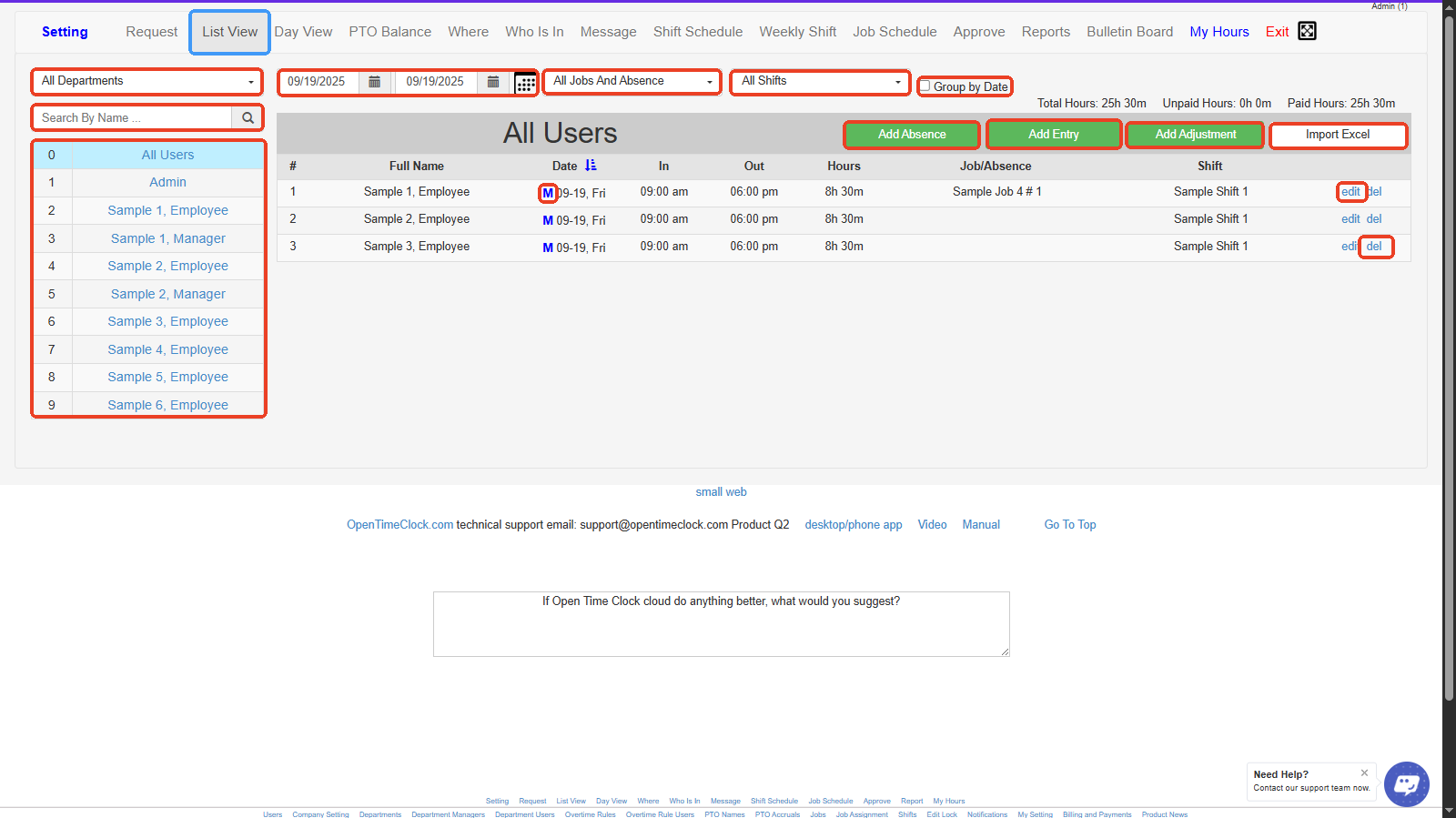Click the date range grid icon
The height and width of the screenshot is (818, 1456).
tap(525, 83)
